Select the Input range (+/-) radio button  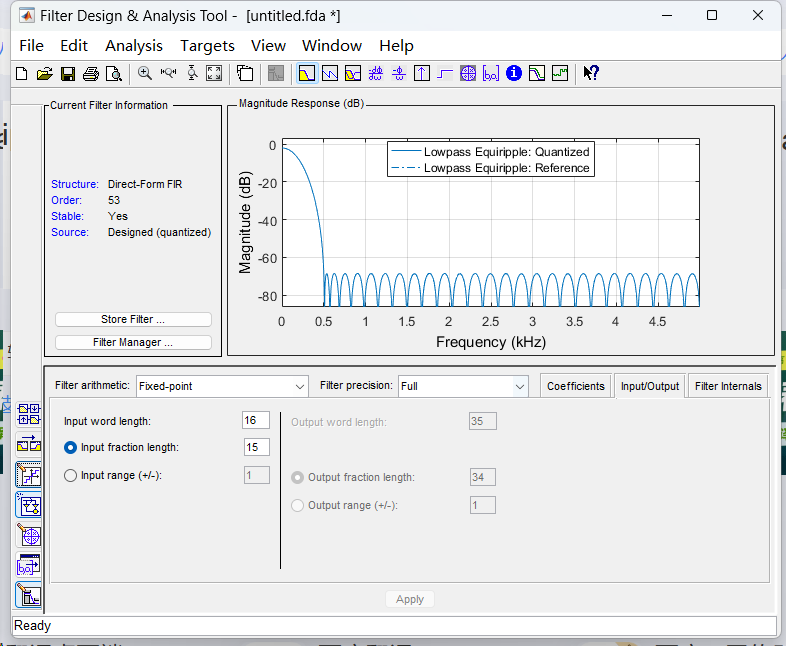(70, 476)
